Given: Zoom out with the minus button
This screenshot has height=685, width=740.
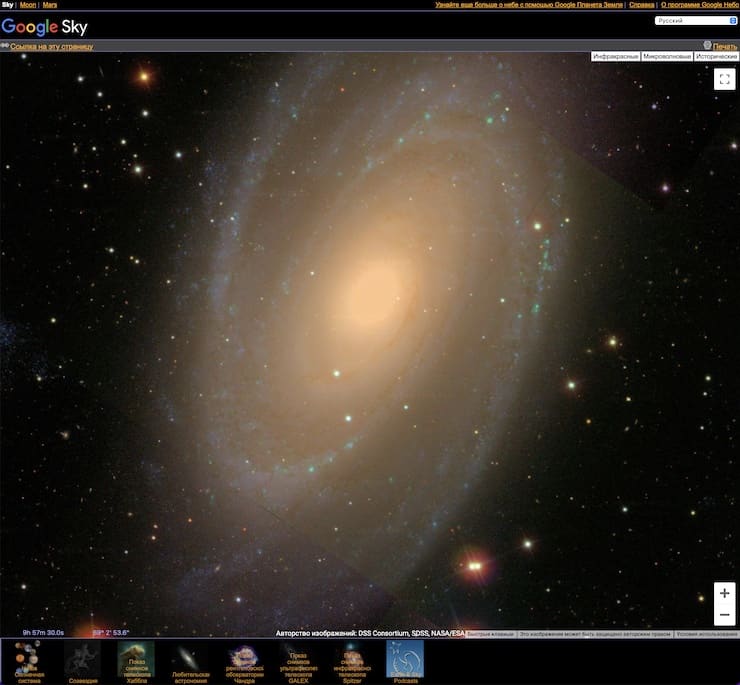Looking at the screenshot, I should coord(724,615).
